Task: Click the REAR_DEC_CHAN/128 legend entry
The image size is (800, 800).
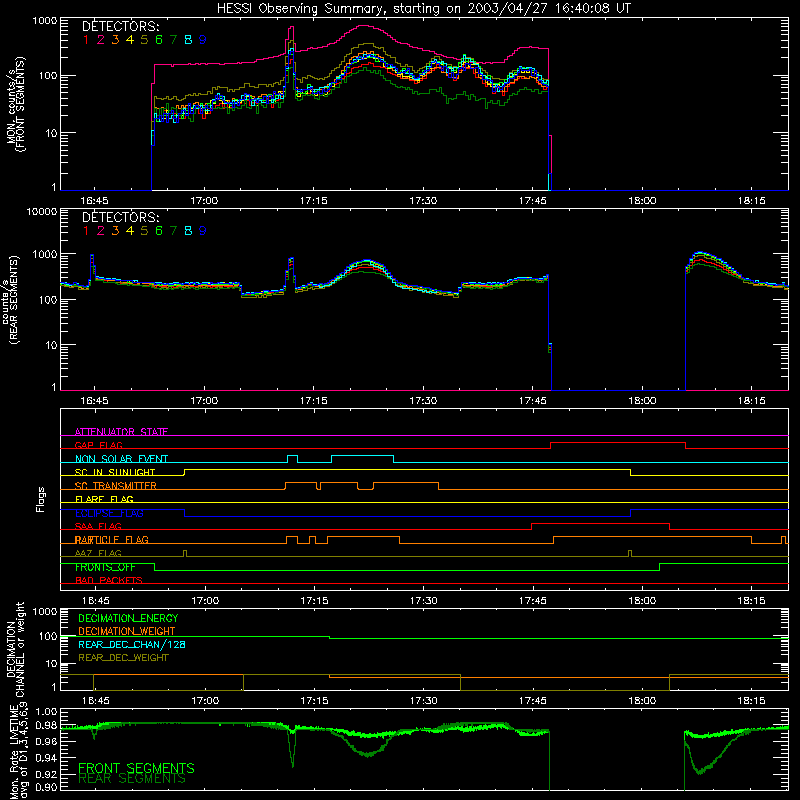Action: (132, 644)
